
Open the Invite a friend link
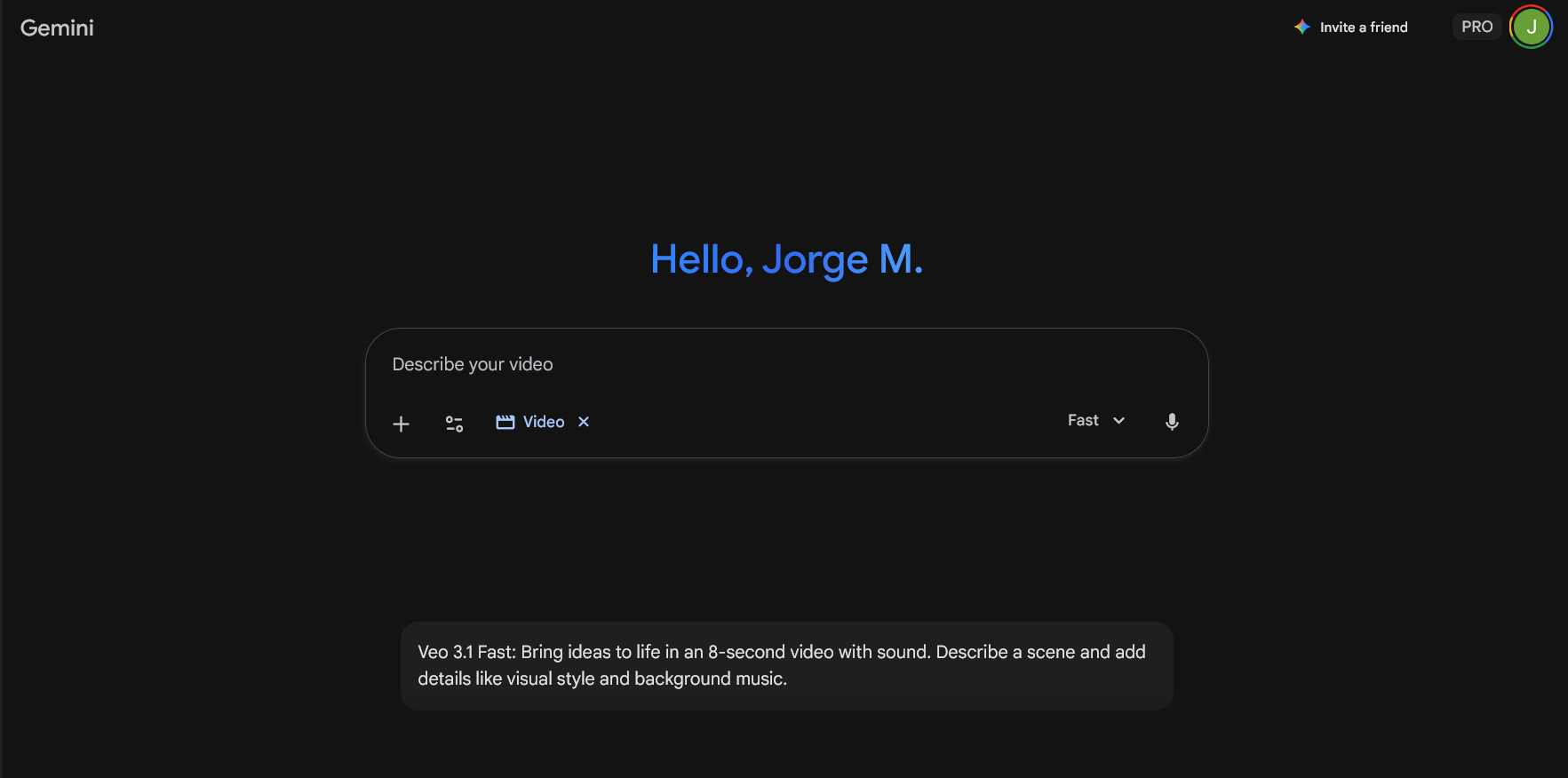point(1363,28)
